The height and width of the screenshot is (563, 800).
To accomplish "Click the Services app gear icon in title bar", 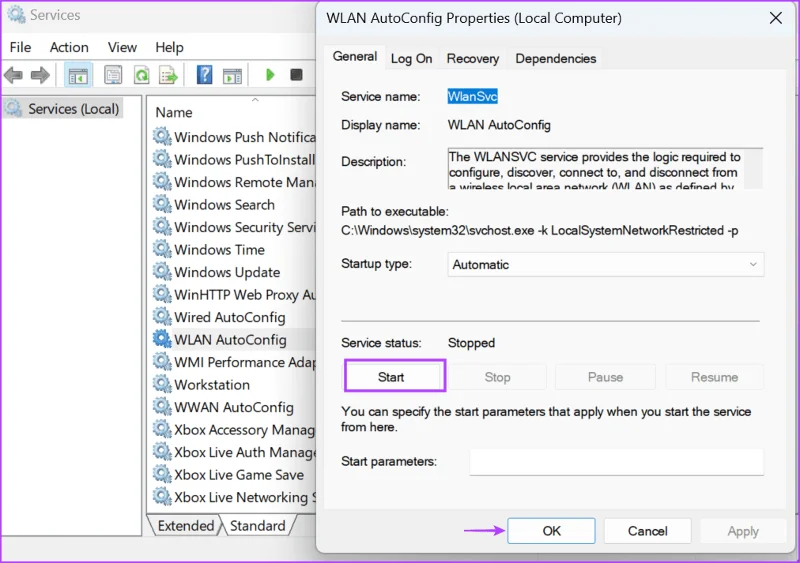I will 16,15.
